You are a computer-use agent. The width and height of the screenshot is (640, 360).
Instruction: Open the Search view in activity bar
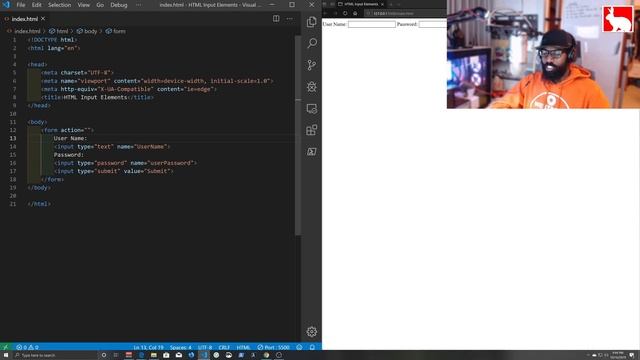point(312,43)
